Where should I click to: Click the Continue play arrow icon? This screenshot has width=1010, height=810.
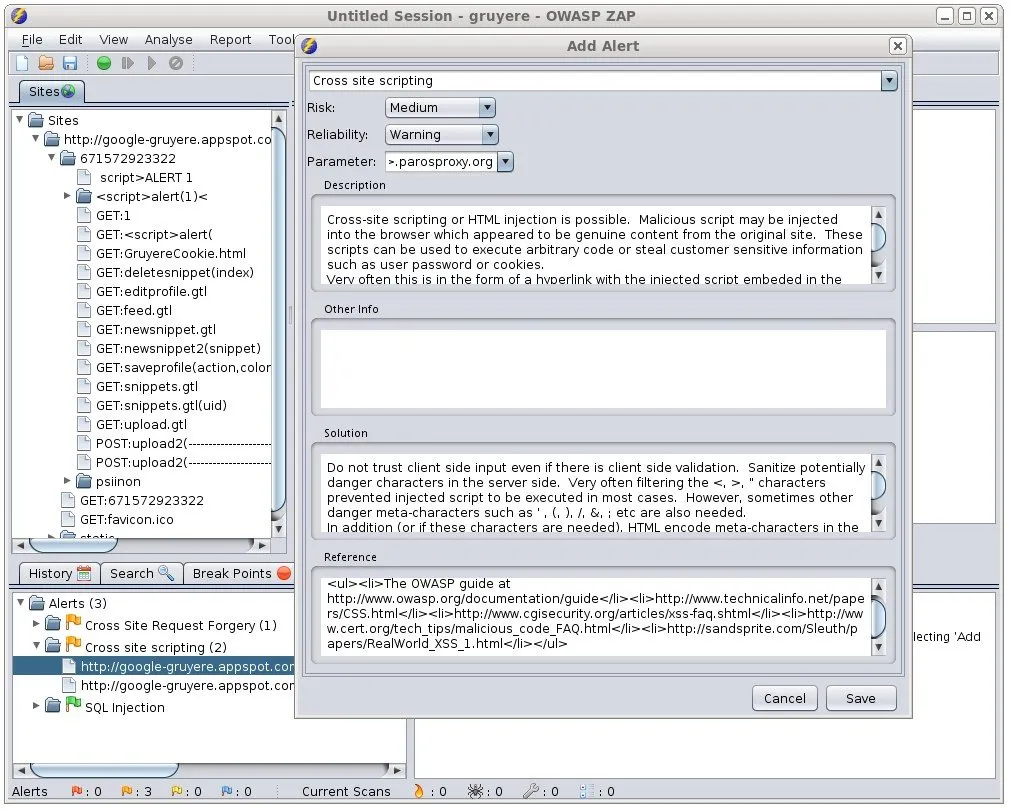tap(152, 63)
